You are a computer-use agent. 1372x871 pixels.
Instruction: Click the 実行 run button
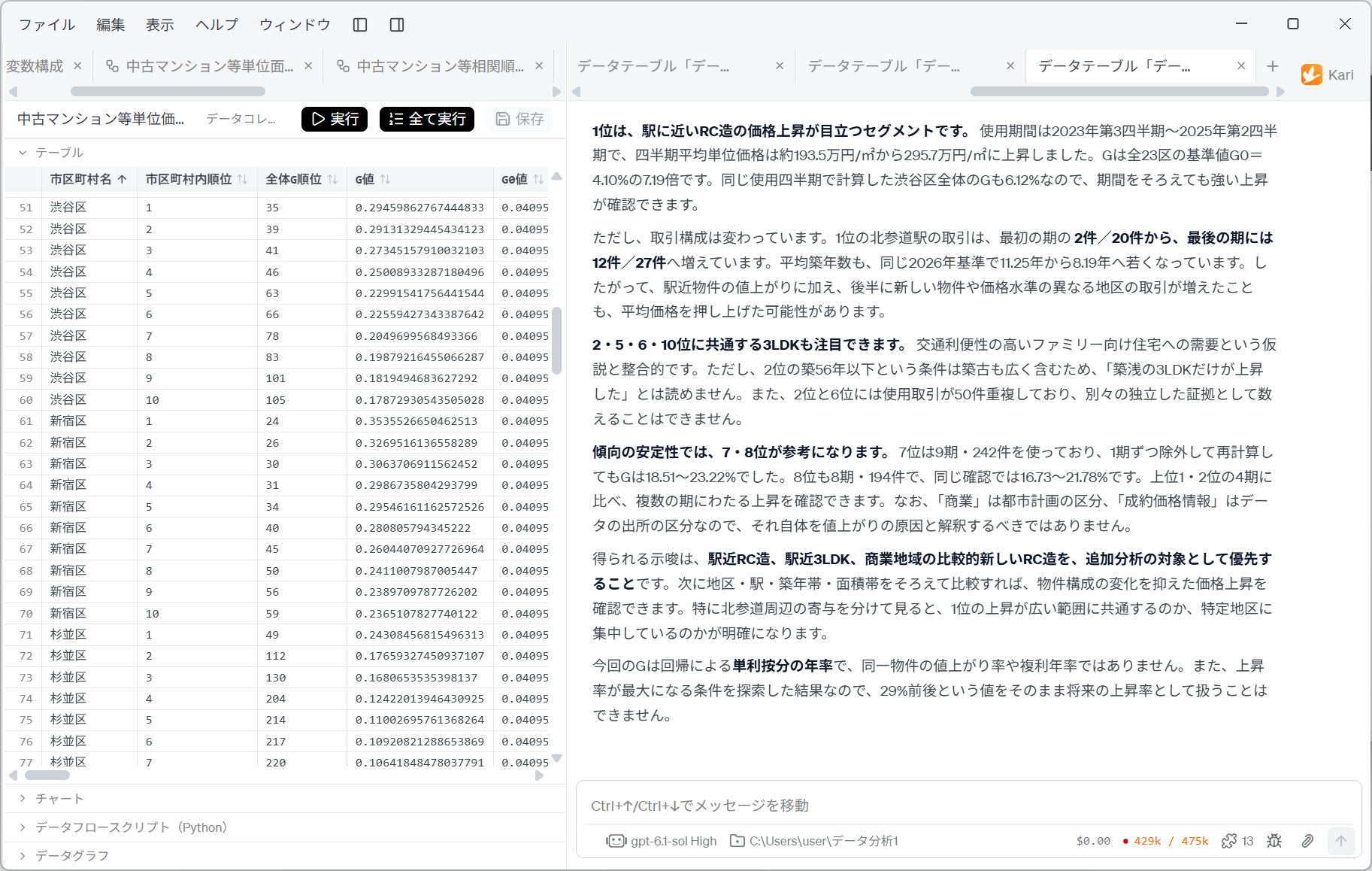[335, 119]
